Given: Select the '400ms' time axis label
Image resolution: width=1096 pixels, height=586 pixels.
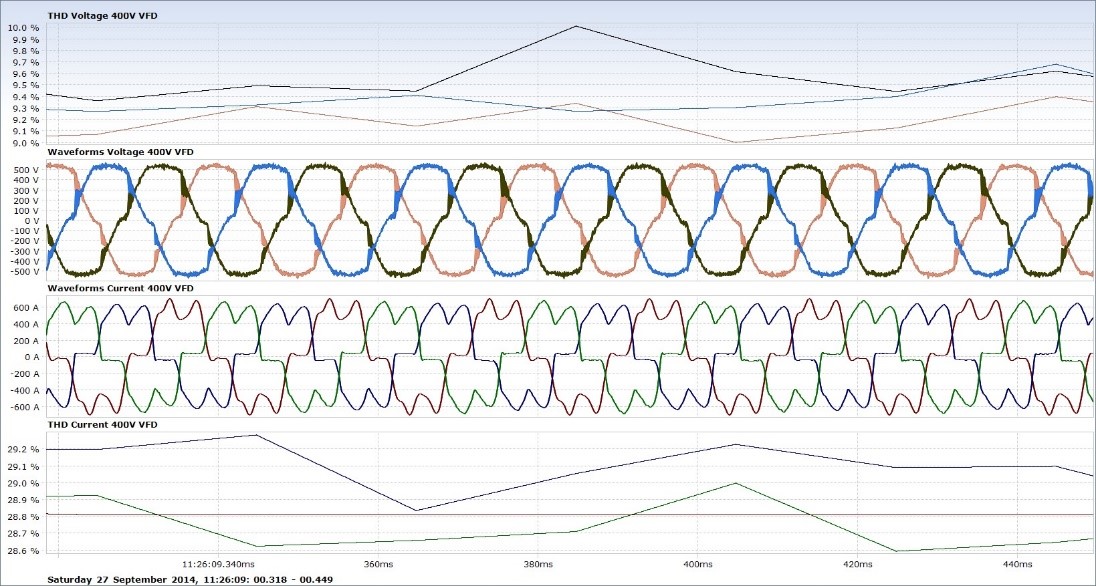Looking at the screenshot, I should (698, 564).
